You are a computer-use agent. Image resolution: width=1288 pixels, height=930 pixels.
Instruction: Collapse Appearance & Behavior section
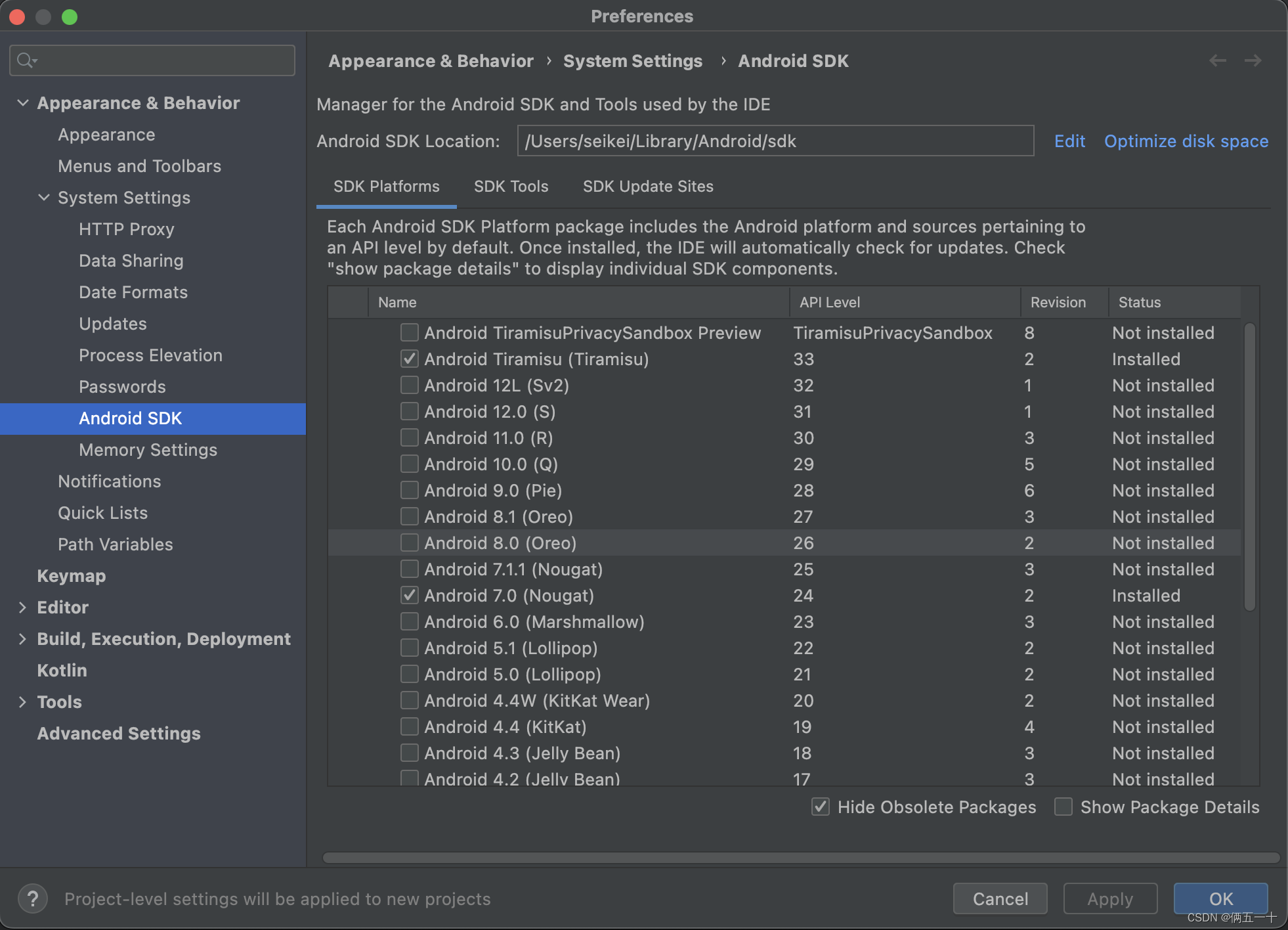[x=23, y=103]
